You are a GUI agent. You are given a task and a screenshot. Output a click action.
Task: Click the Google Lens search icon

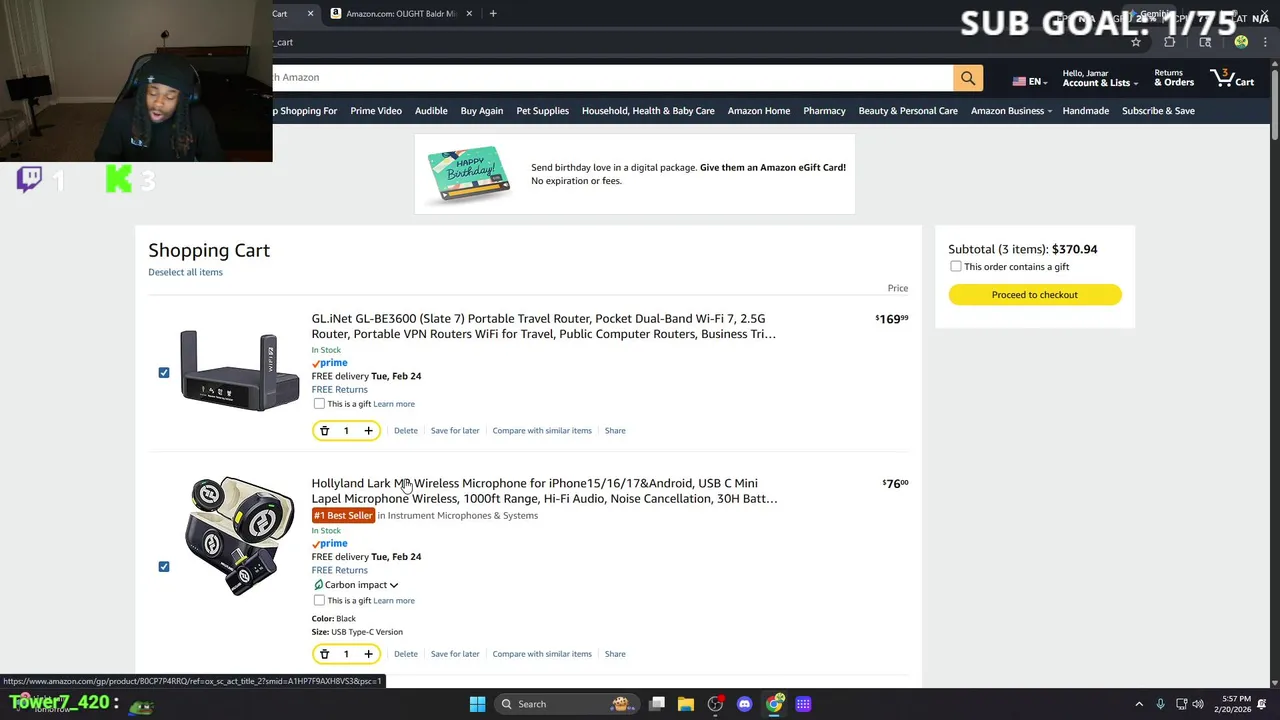click(1205, 42)
